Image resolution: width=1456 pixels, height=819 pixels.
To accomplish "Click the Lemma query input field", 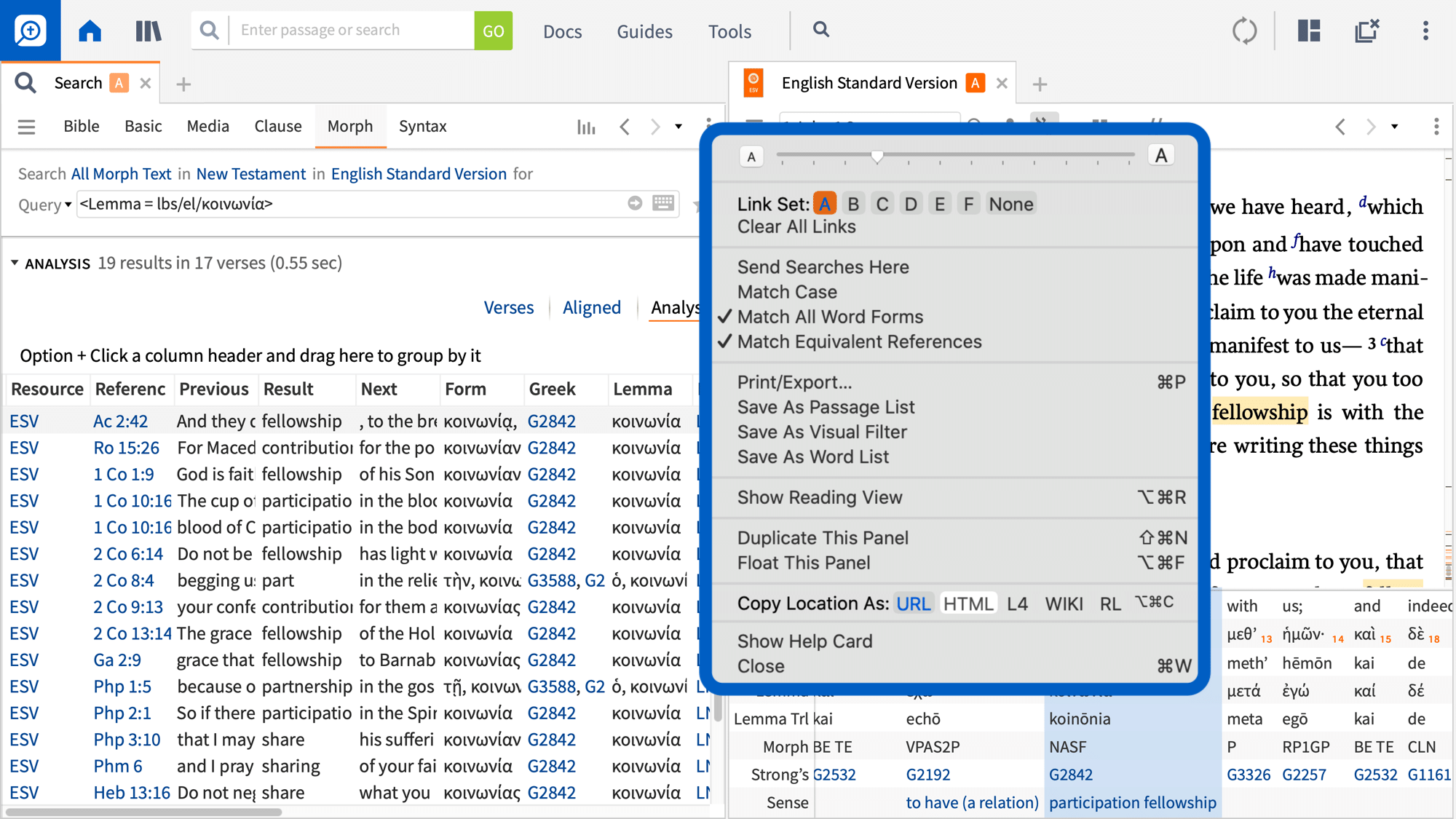I will coord(349,204).
